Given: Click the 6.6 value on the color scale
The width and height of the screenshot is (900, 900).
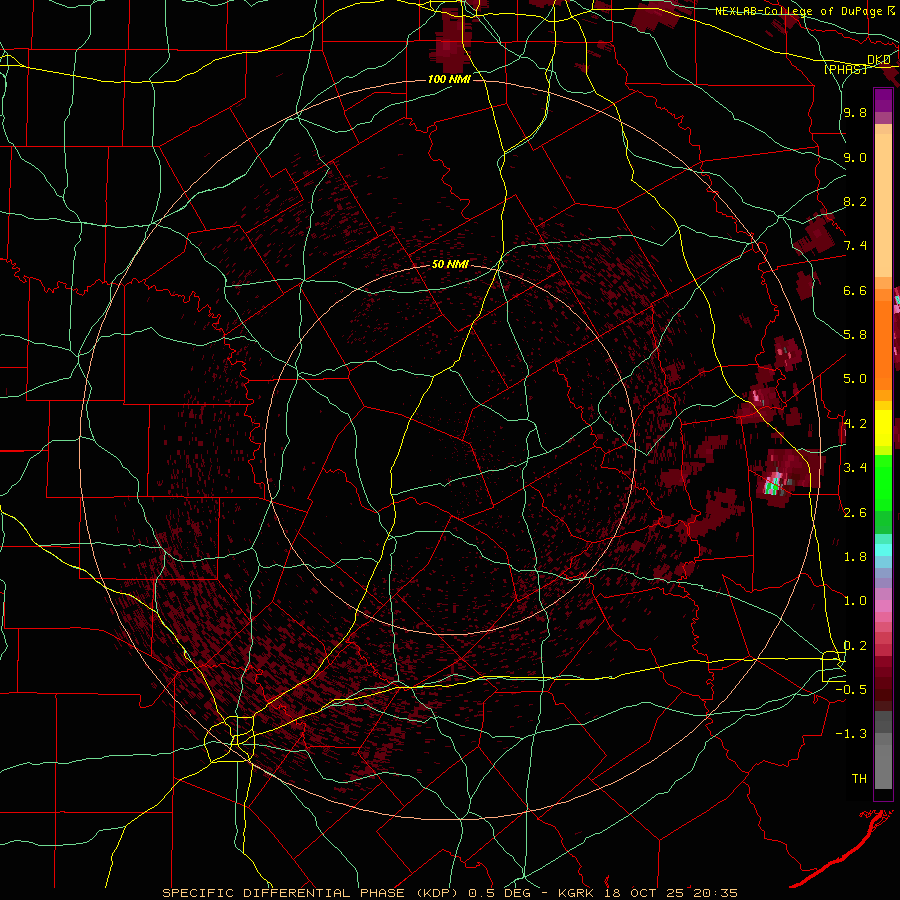Looking at the screenshot, I should coord(855,290).
